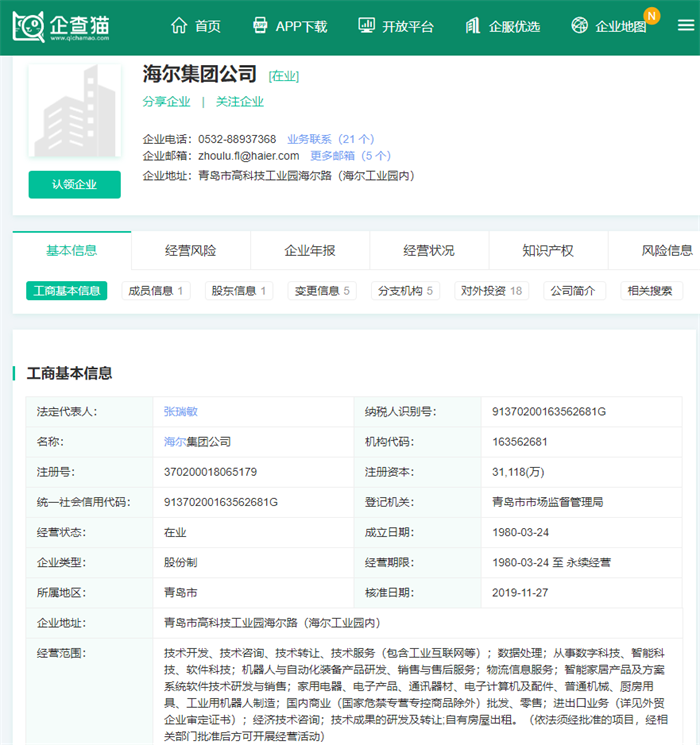The image size is (700, 745).
Task: Open 开放平台 in the navigation
Action: (408, 27)
